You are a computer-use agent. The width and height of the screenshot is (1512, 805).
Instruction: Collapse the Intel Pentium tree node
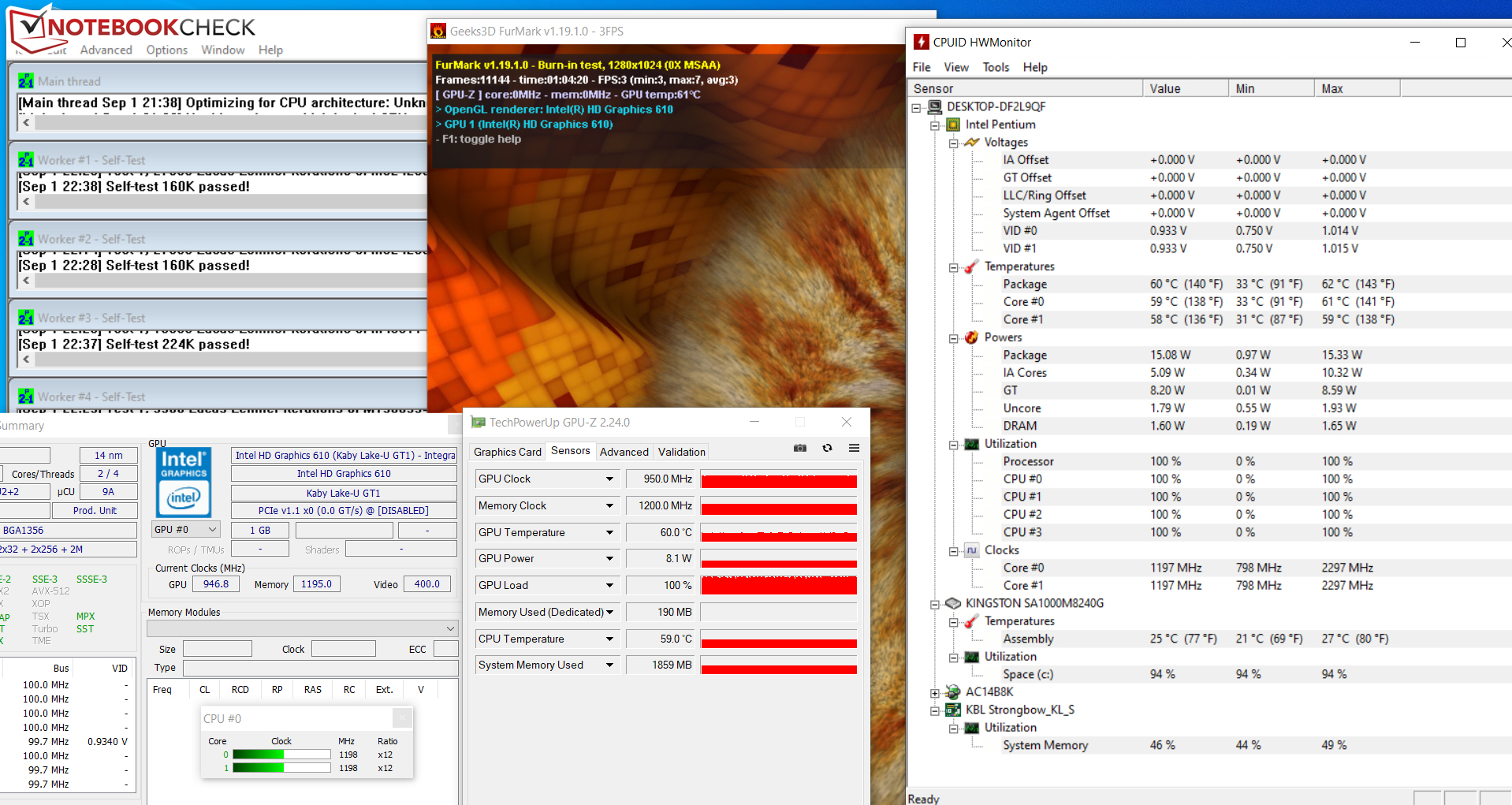click(x=935, y=125)
